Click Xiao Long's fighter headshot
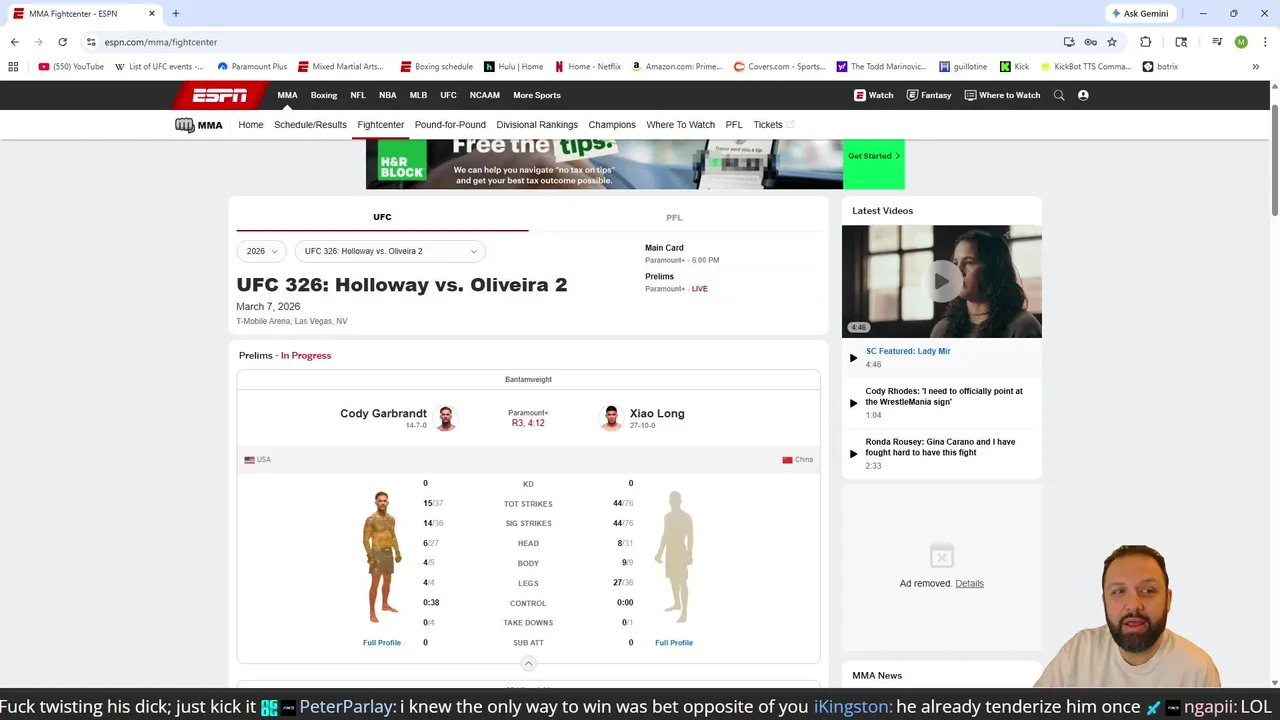 pos(611,418)
